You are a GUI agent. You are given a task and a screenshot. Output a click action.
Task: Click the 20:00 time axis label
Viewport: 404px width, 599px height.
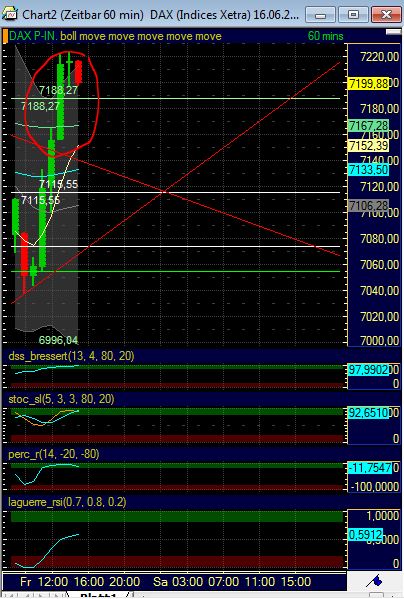coord(125,582)
